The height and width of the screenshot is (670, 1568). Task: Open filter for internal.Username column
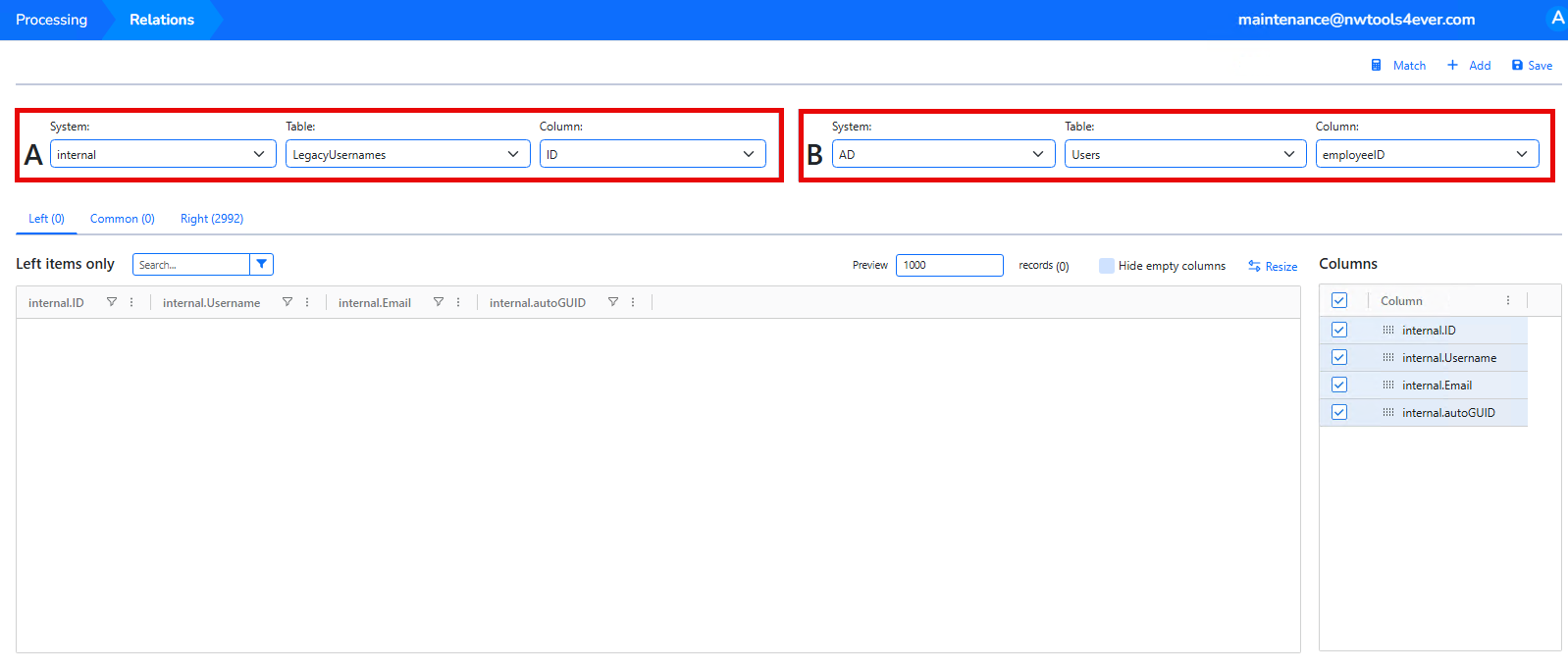pyautogui.click(x=287, y=302)
